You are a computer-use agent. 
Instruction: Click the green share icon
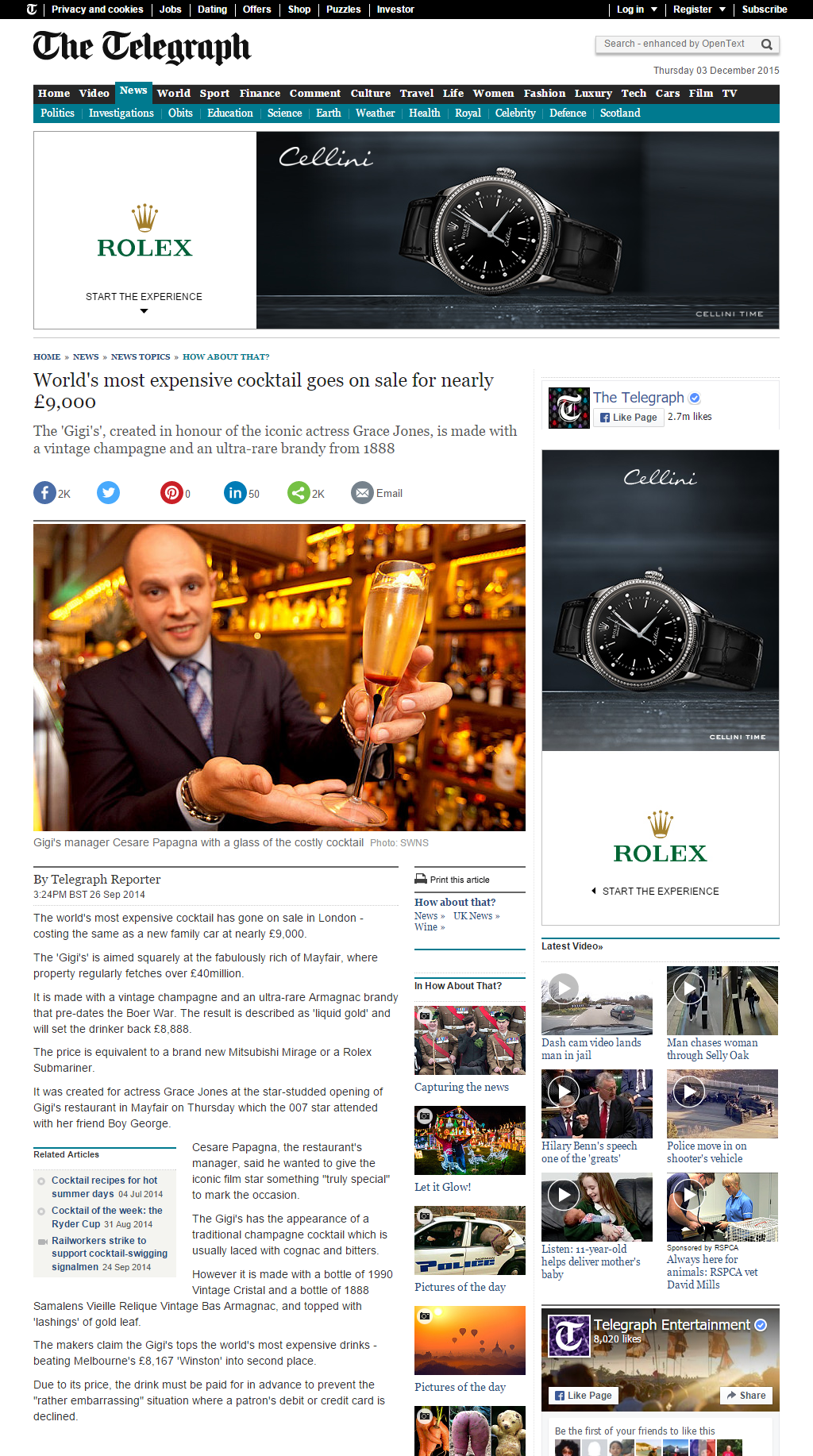pos(299,493)
